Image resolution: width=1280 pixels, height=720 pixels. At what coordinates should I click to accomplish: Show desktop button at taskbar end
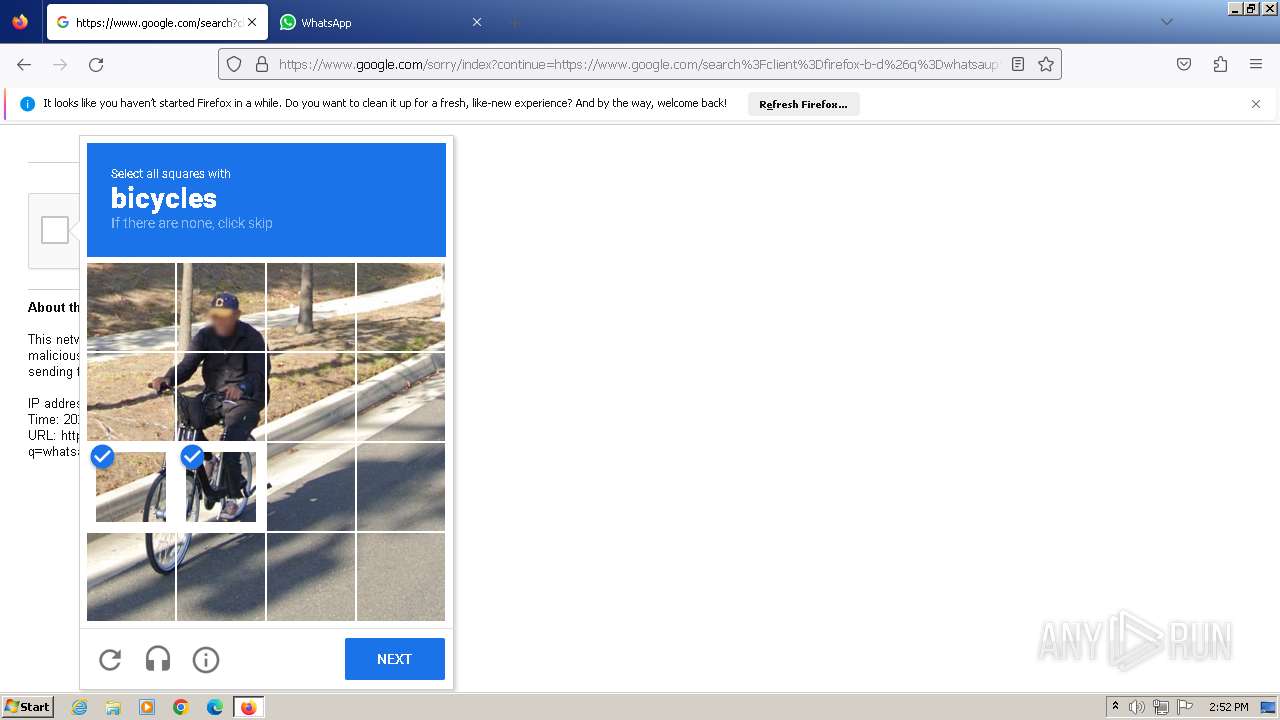pyautogui.click(x=1268, y=707)
